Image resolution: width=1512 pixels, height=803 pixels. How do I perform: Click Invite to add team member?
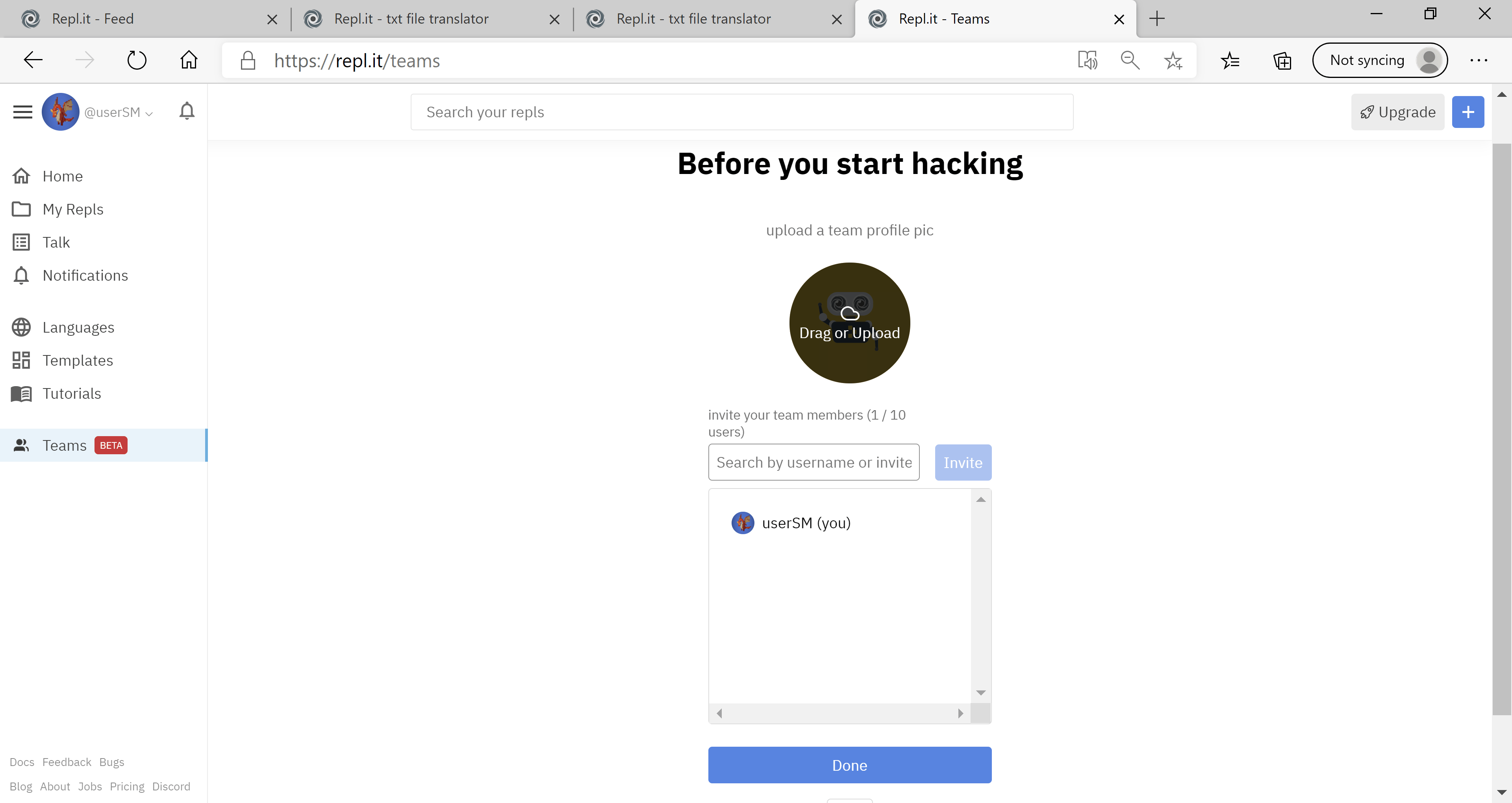pos(962,462)
